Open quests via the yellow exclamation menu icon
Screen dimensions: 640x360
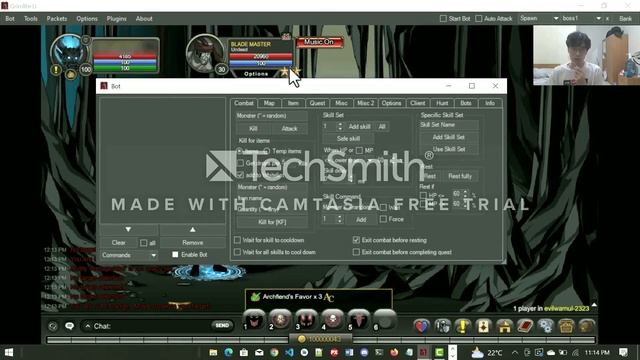coord(463,326)
